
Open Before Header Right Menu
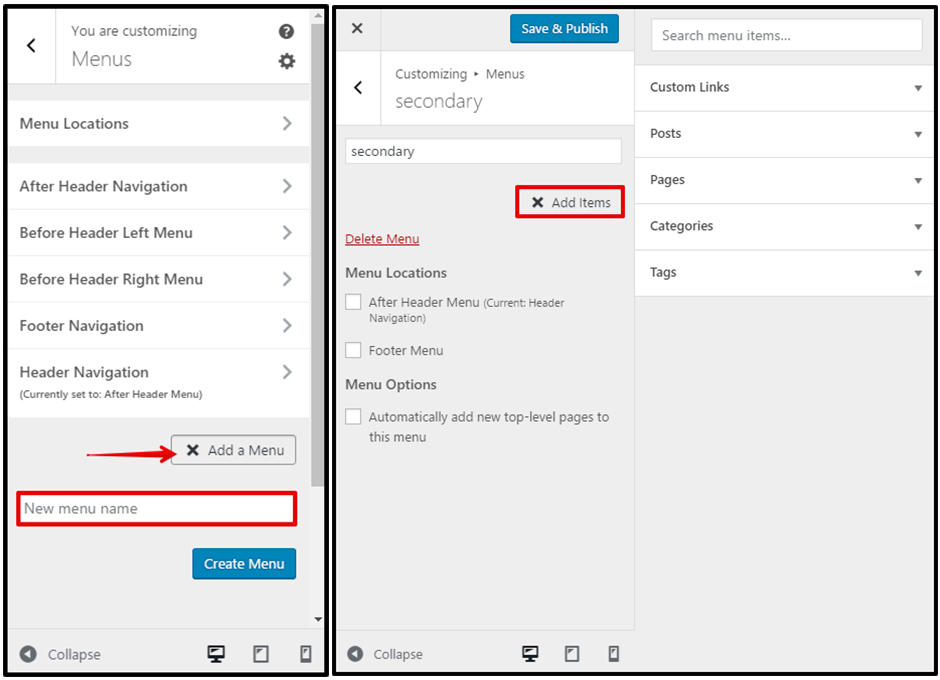point(159,279)
